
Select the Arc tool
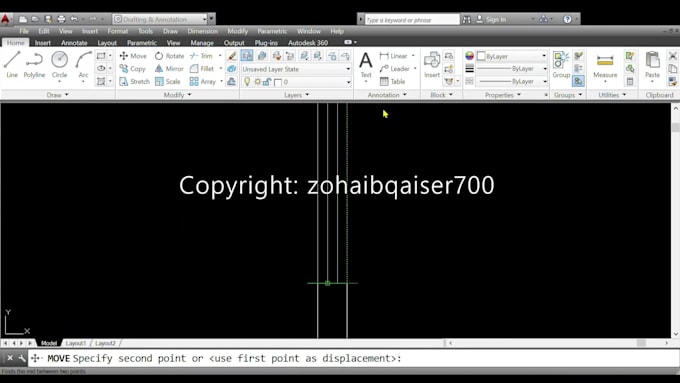coord(83,64)
